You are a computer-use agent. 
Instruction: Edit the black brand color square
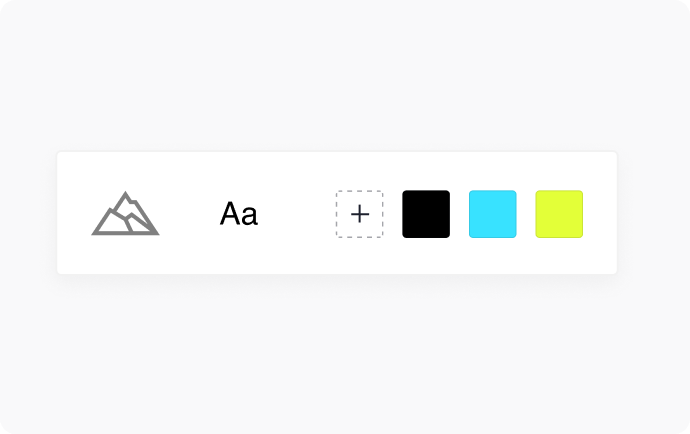(426, 214)
